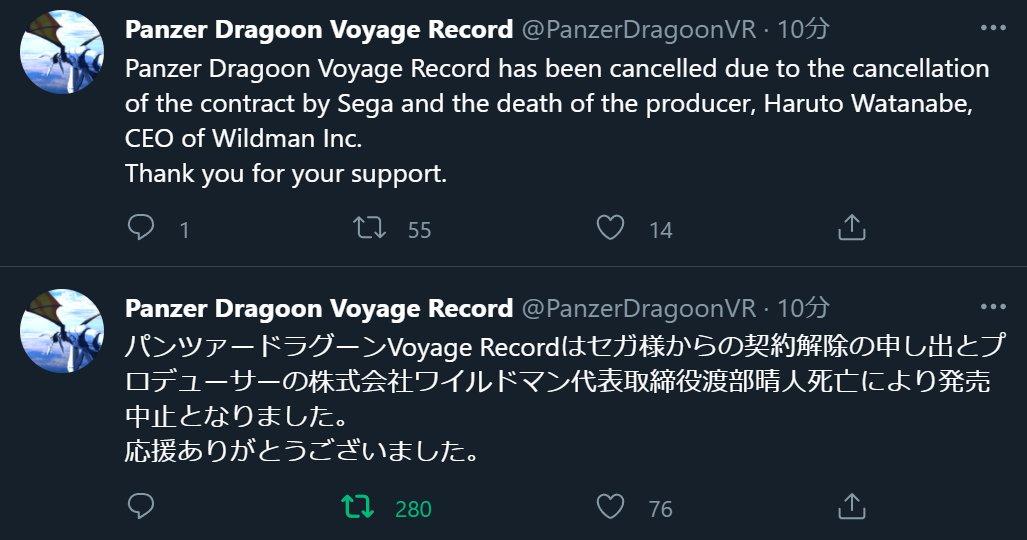Share the English cancellation tweet
Screen dimensions: 1027x540
[851, 229]
